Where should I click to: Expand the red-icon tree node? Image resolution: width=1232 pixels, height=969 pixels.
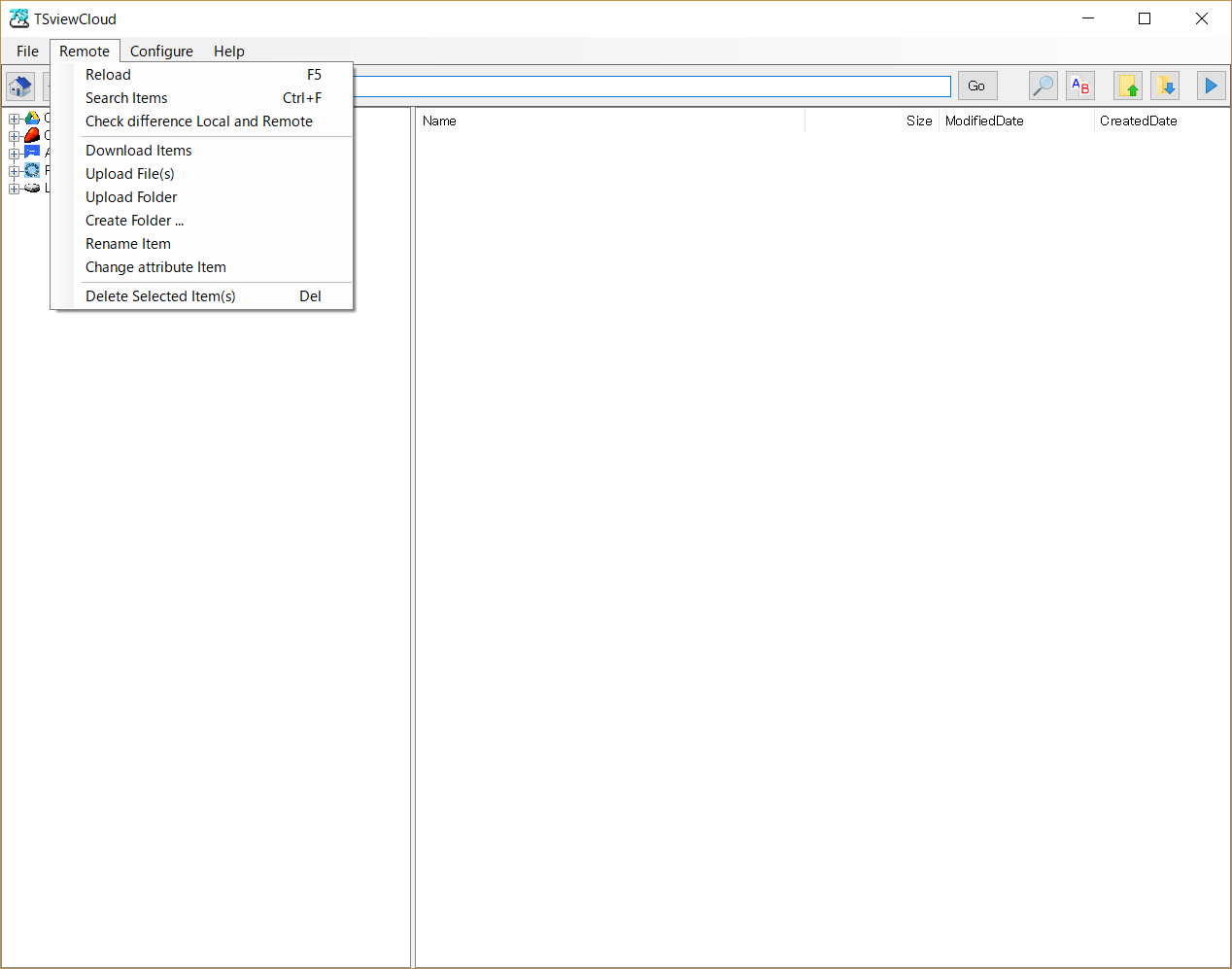[x=15, y=137]
